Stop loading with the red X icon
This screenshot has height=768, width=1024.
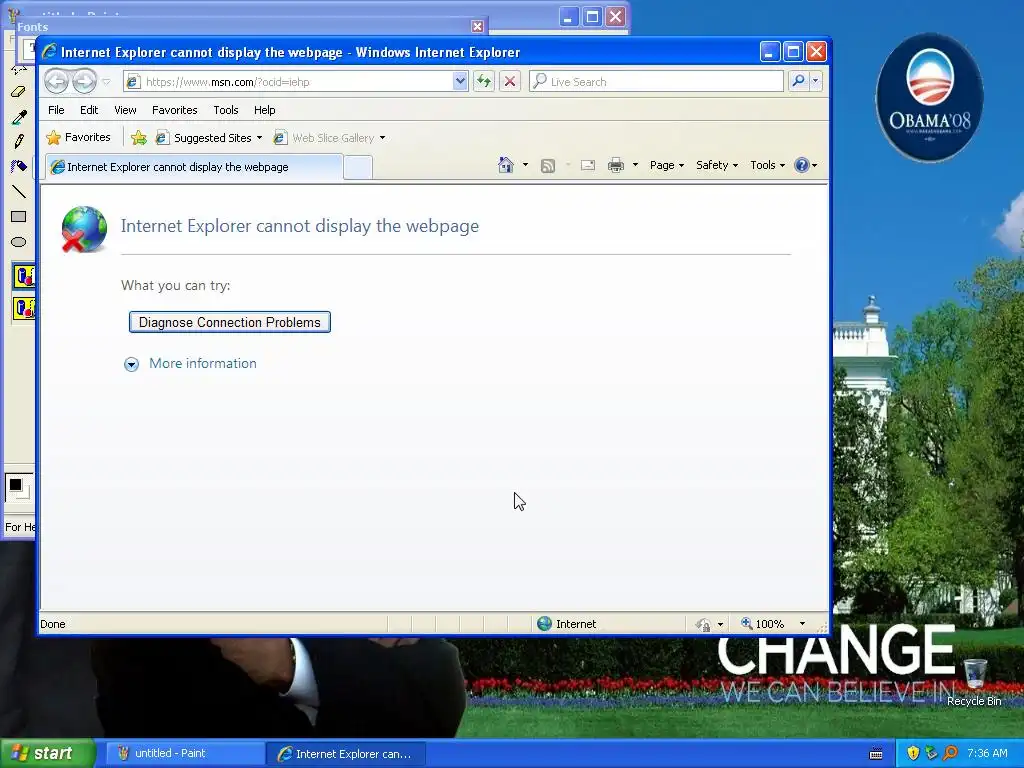point(510,82)
